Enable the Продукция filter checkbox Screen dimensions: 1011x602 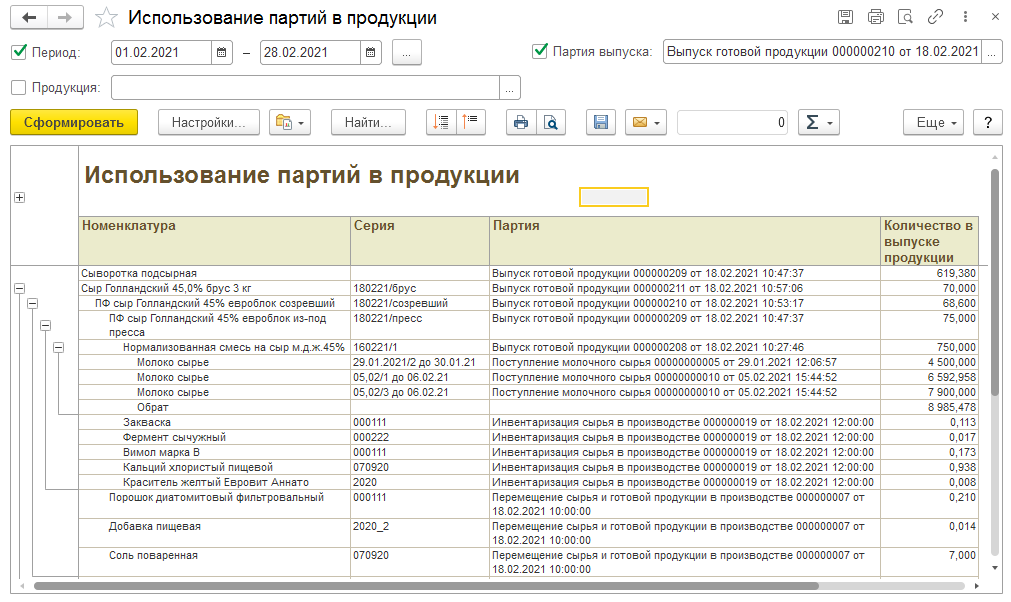(18, 87)
